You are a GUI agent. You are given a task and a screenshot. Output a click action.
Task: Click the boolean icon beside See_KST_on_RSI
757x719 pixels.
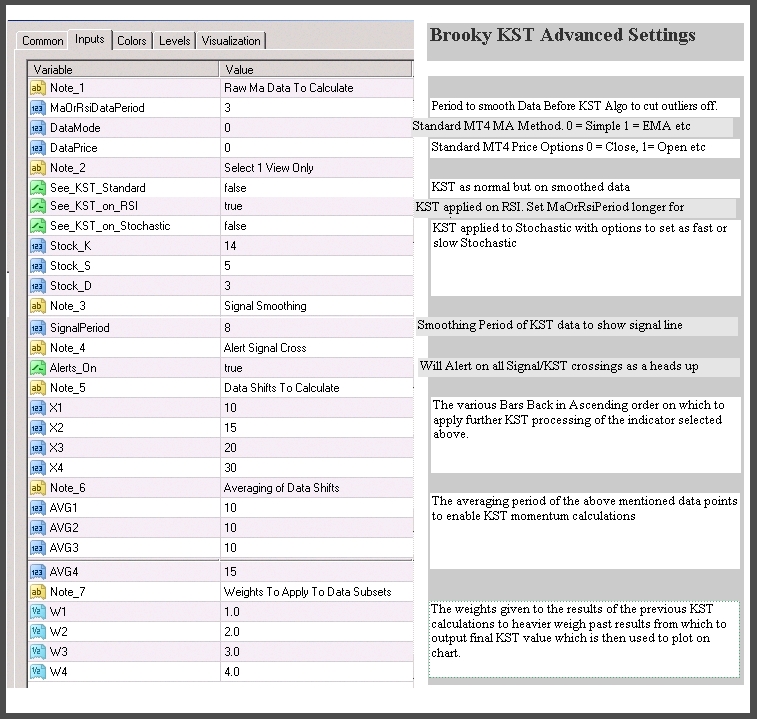pyautogui.click(x=37, y=206)
